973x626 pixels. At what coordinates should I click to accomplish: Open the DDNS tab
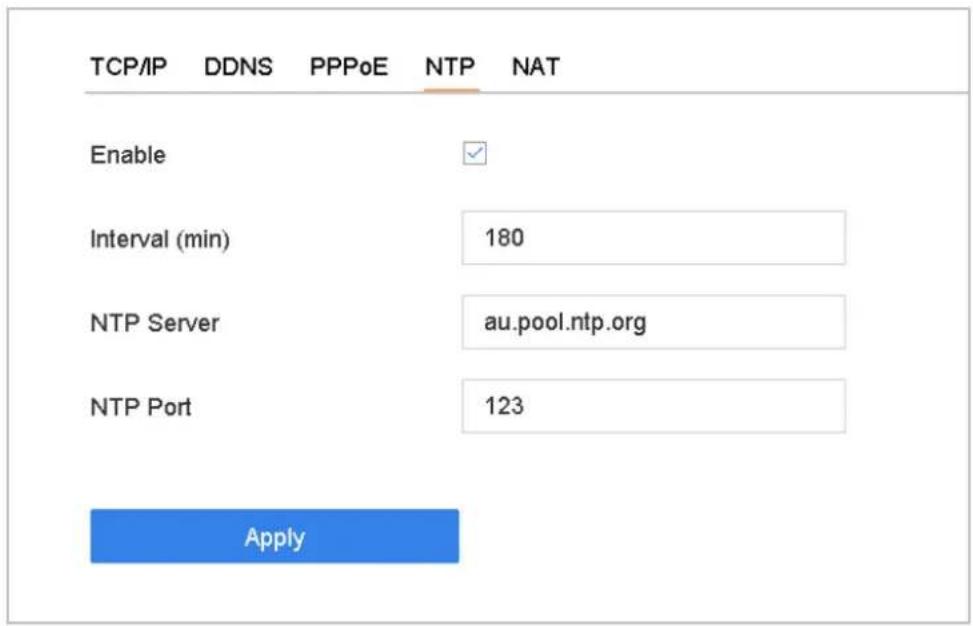point(238,66)
